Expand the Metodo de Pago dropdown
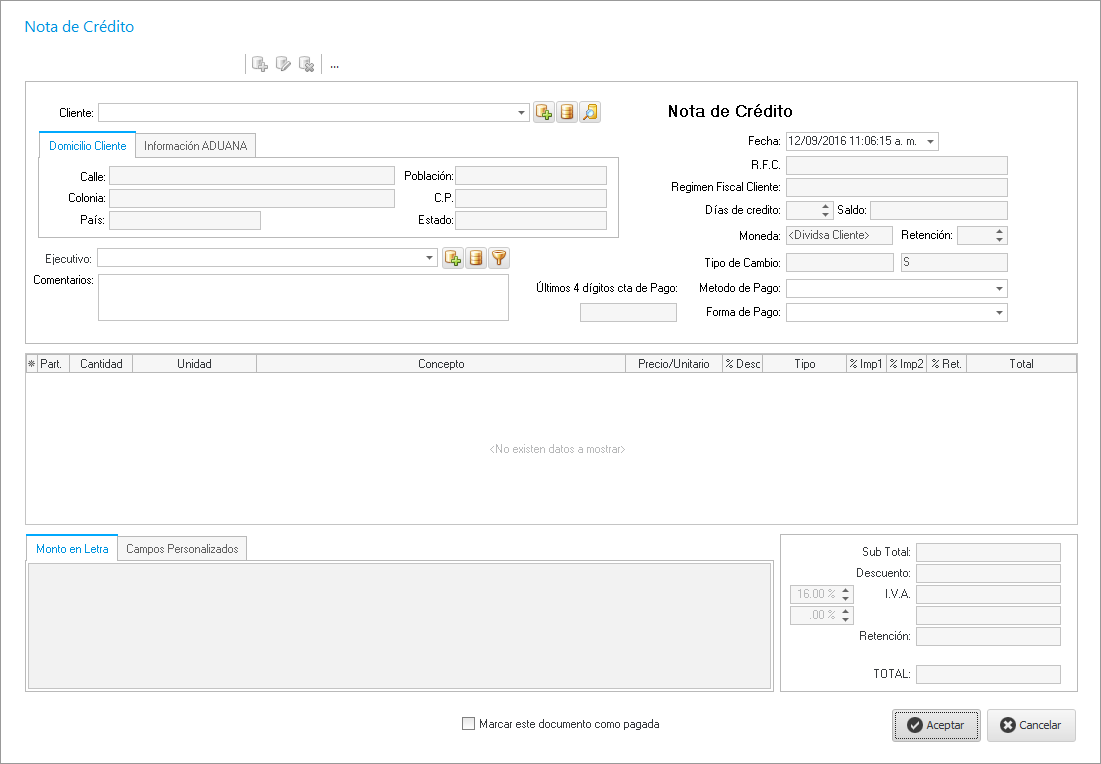Screen dimensions: 1101x764 click(x=999, y=289)
